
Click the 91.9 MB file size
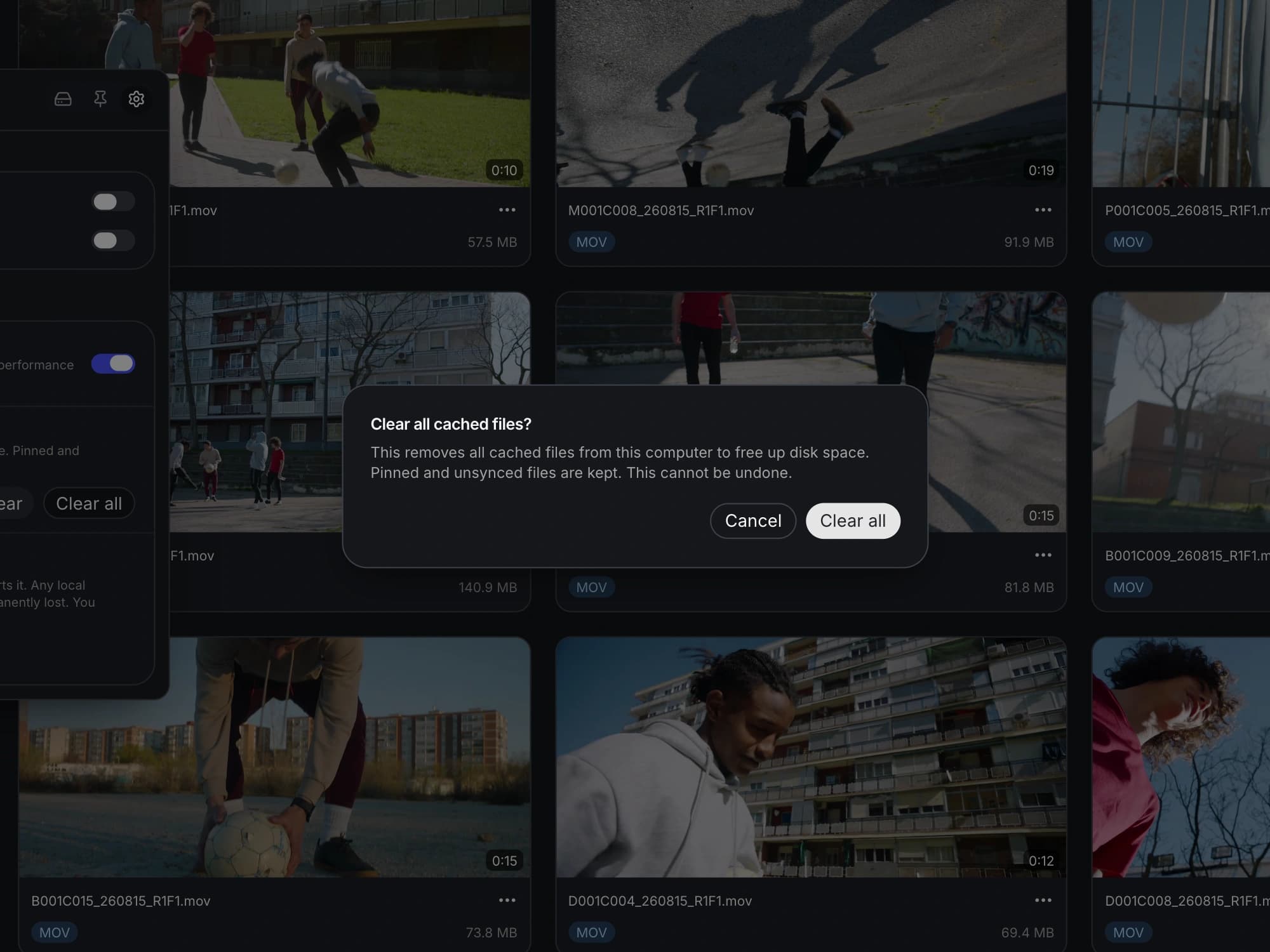1029,242
